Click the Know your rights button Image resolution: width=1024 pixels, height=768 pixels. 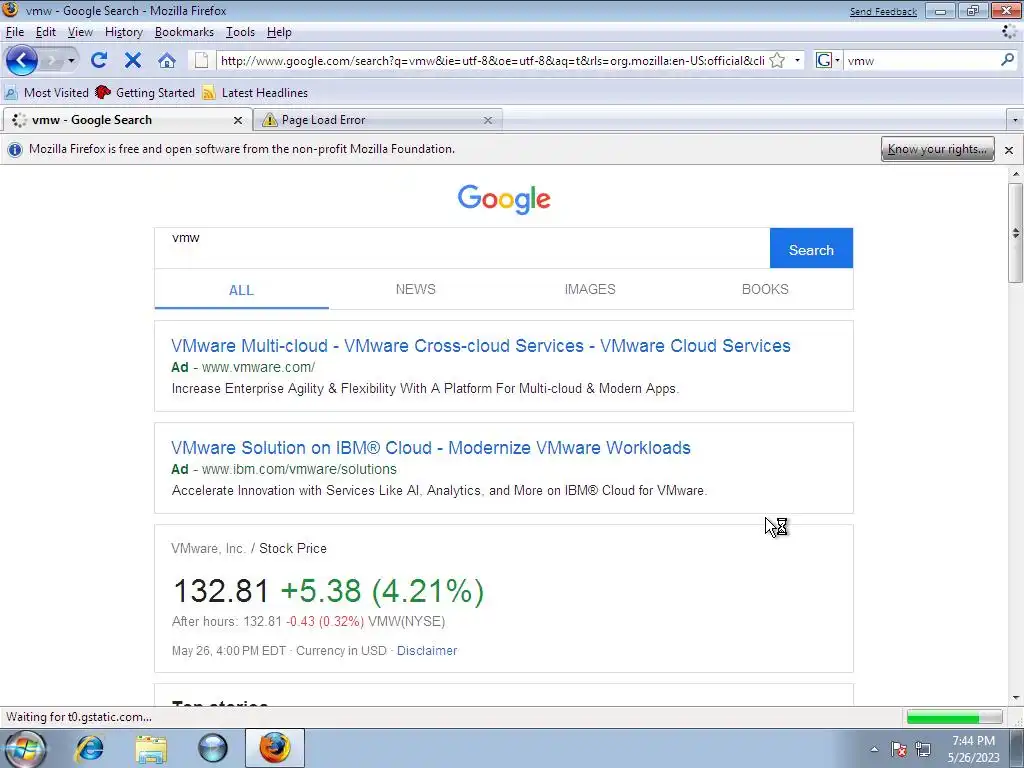(x=937, y=149)
